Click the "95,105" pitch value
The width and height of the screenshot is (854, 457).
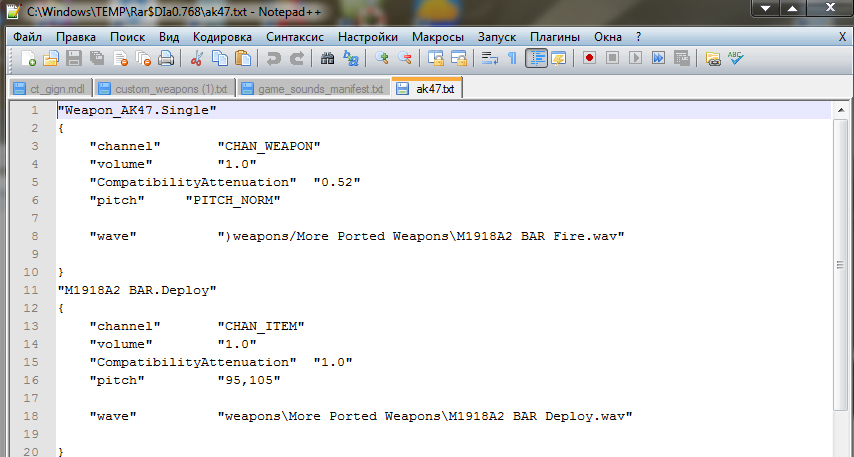click(x=249, y=380)
